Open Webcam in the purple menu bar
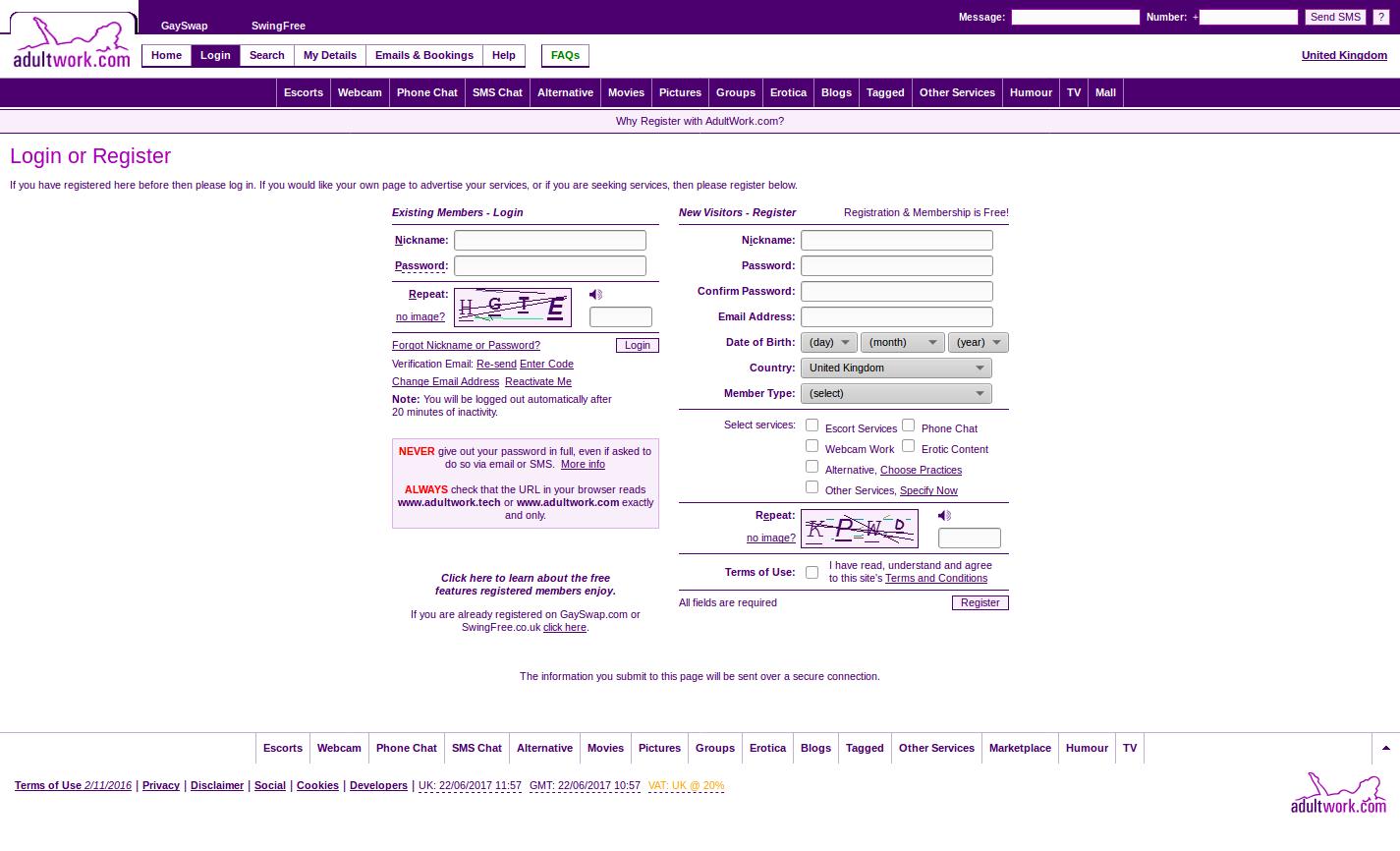 tap(360, 92)
